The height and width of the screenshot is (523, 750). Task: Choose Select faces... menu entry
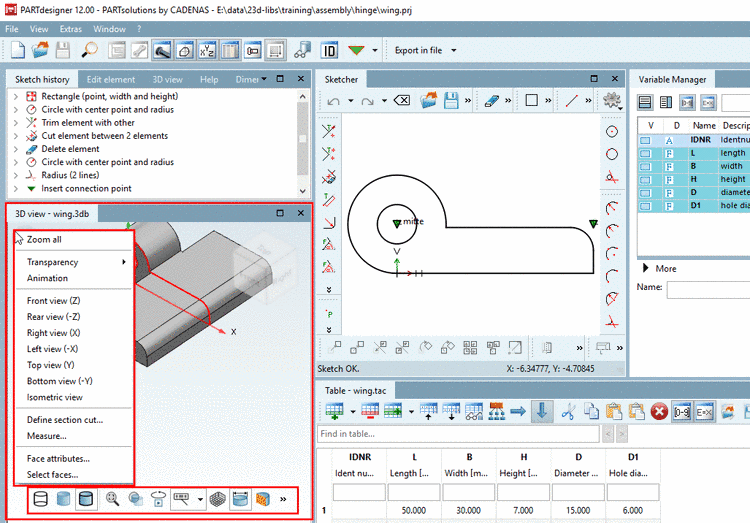[74, 475]
